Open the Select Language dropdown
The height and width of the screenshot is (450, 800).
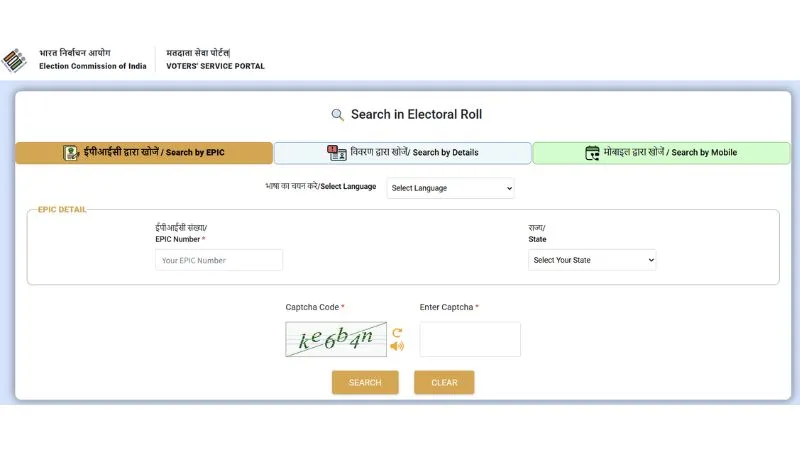pyautogui.click(x=450, y=188)
